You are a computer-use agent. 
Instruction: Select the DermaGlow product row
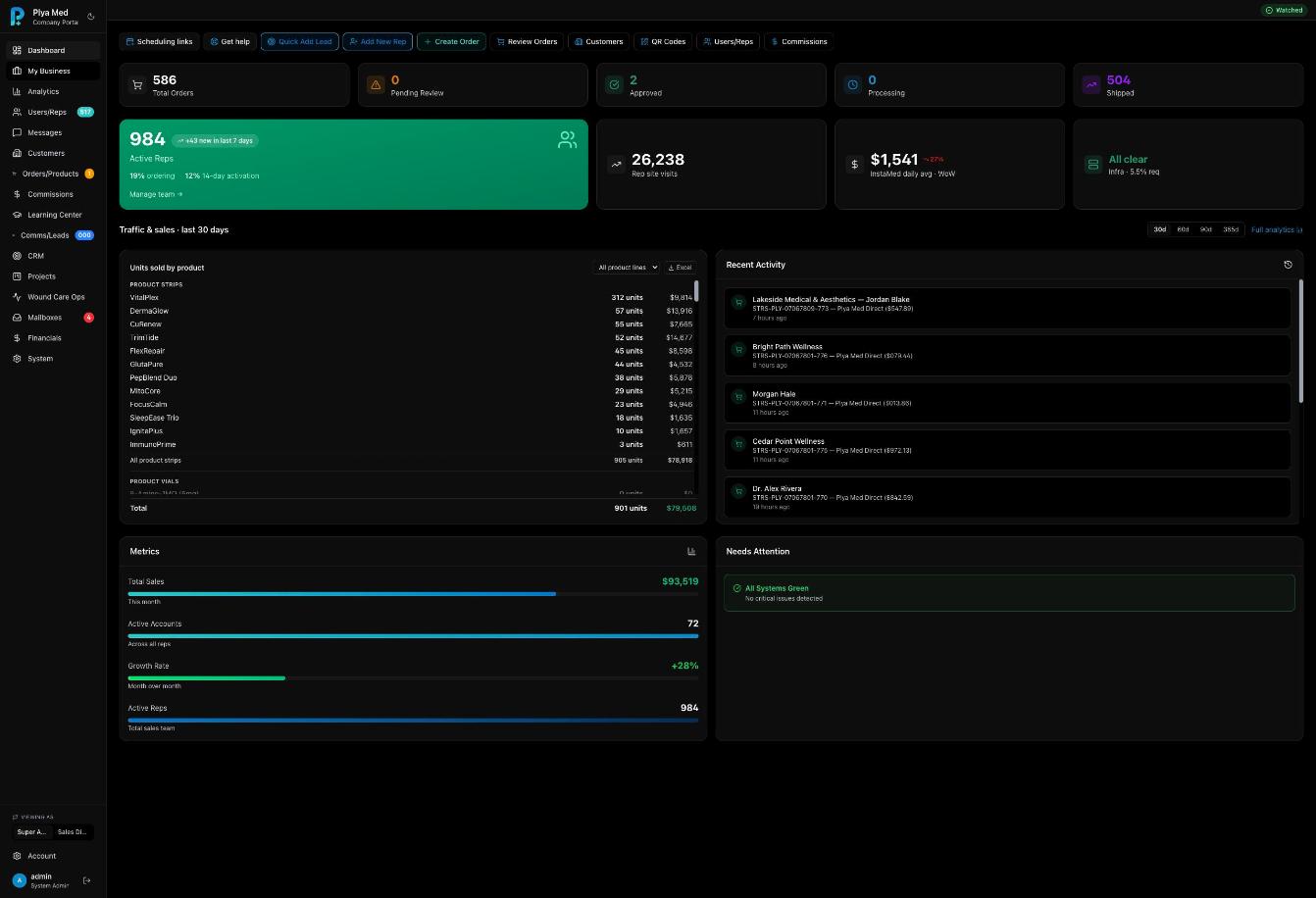point(411,311)
